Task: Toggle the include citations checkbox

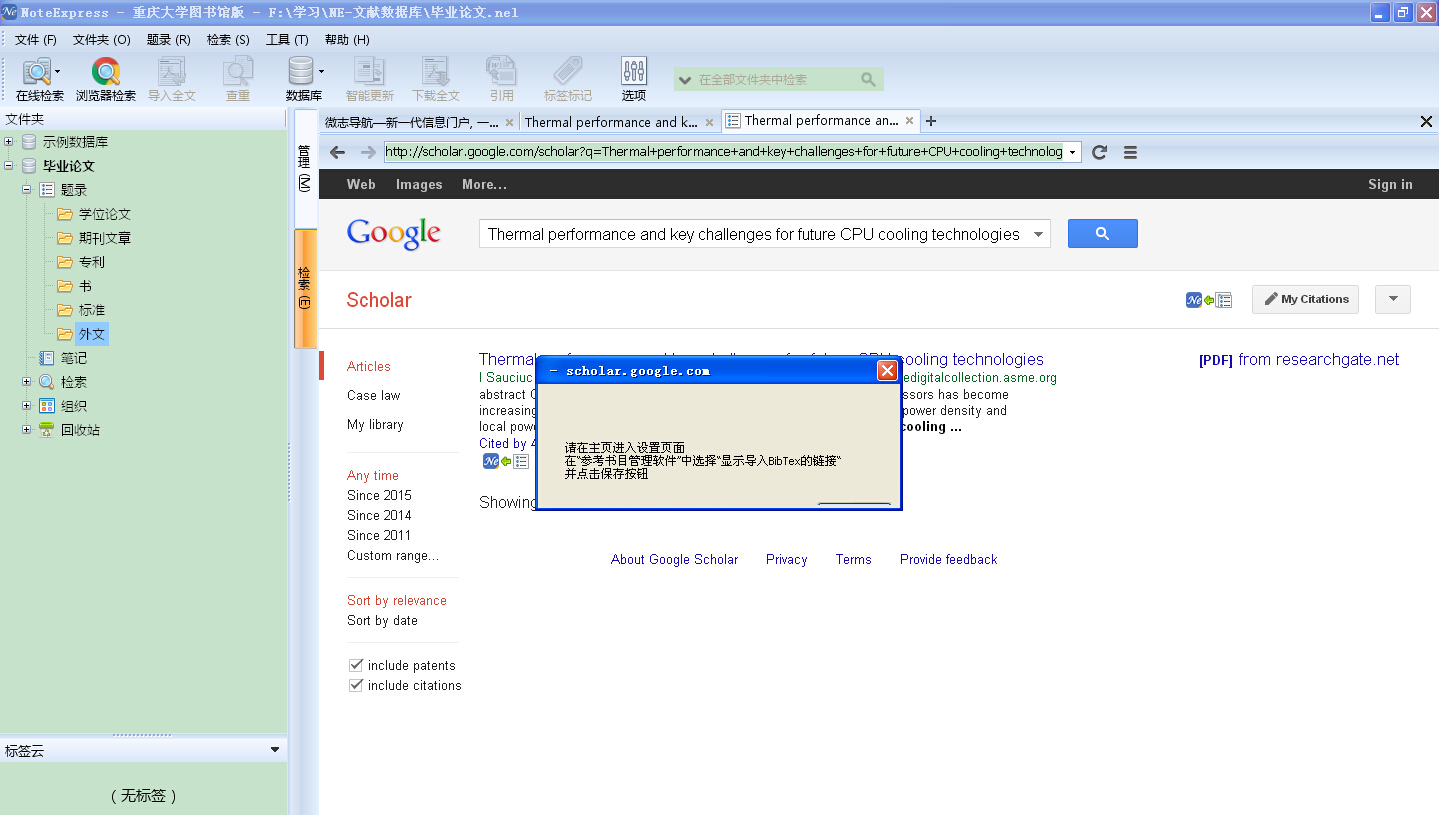Action: point(355,685)
